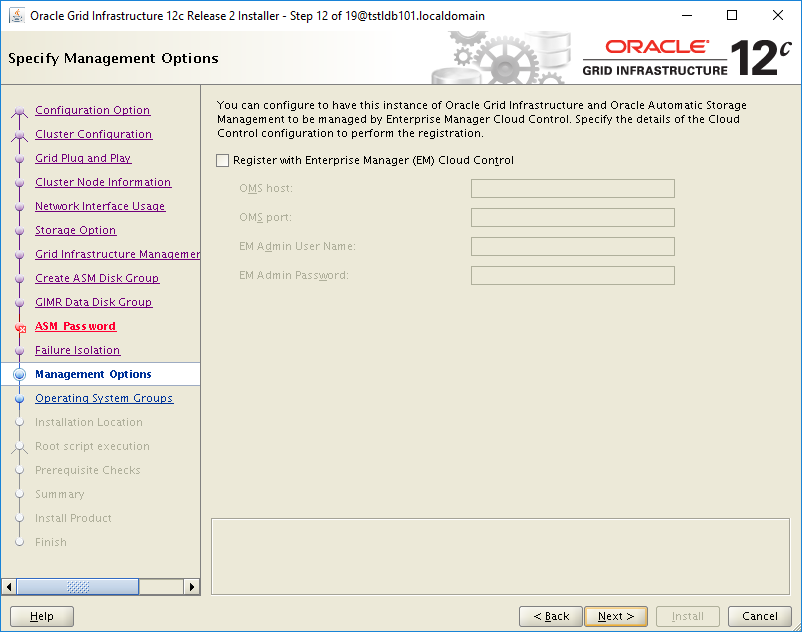
Task: Focus the EM Admin User Name field
Action: [x=572, y=246]
